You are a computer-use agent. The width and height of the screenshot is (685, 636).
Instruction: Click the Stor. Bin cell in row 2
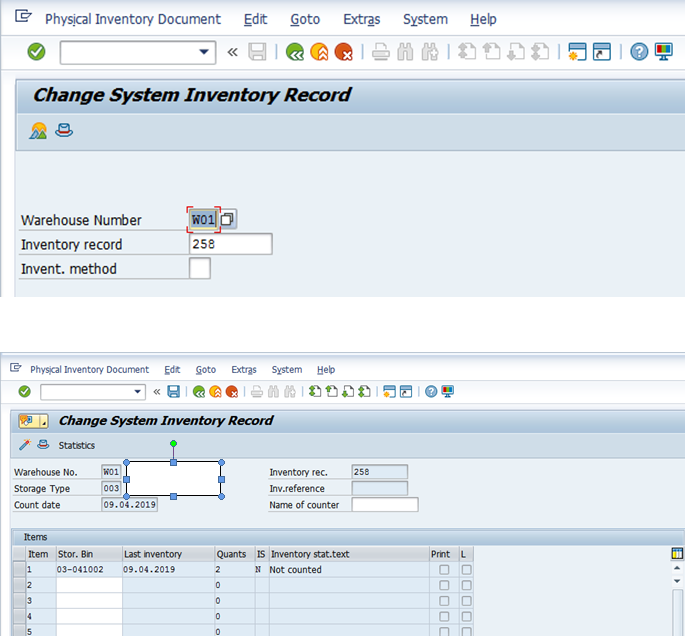(89, 585)
